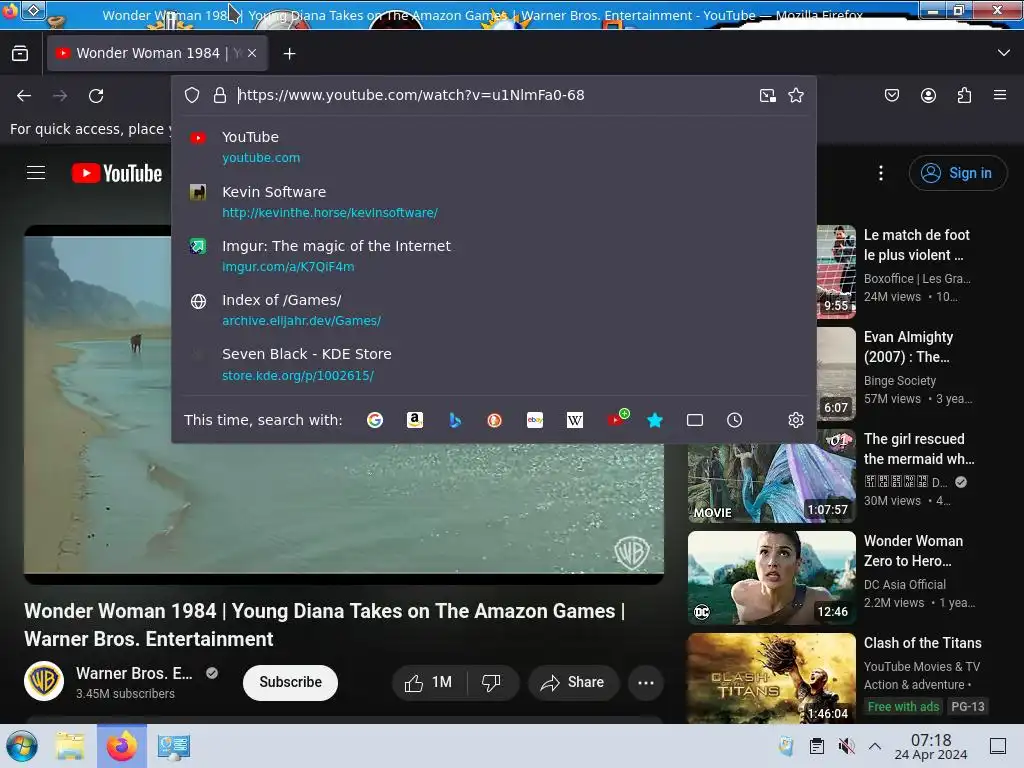This screenshot has height=768, width=1024.
Task: Like the video with thumbs up
Action: tap(429, 682)
